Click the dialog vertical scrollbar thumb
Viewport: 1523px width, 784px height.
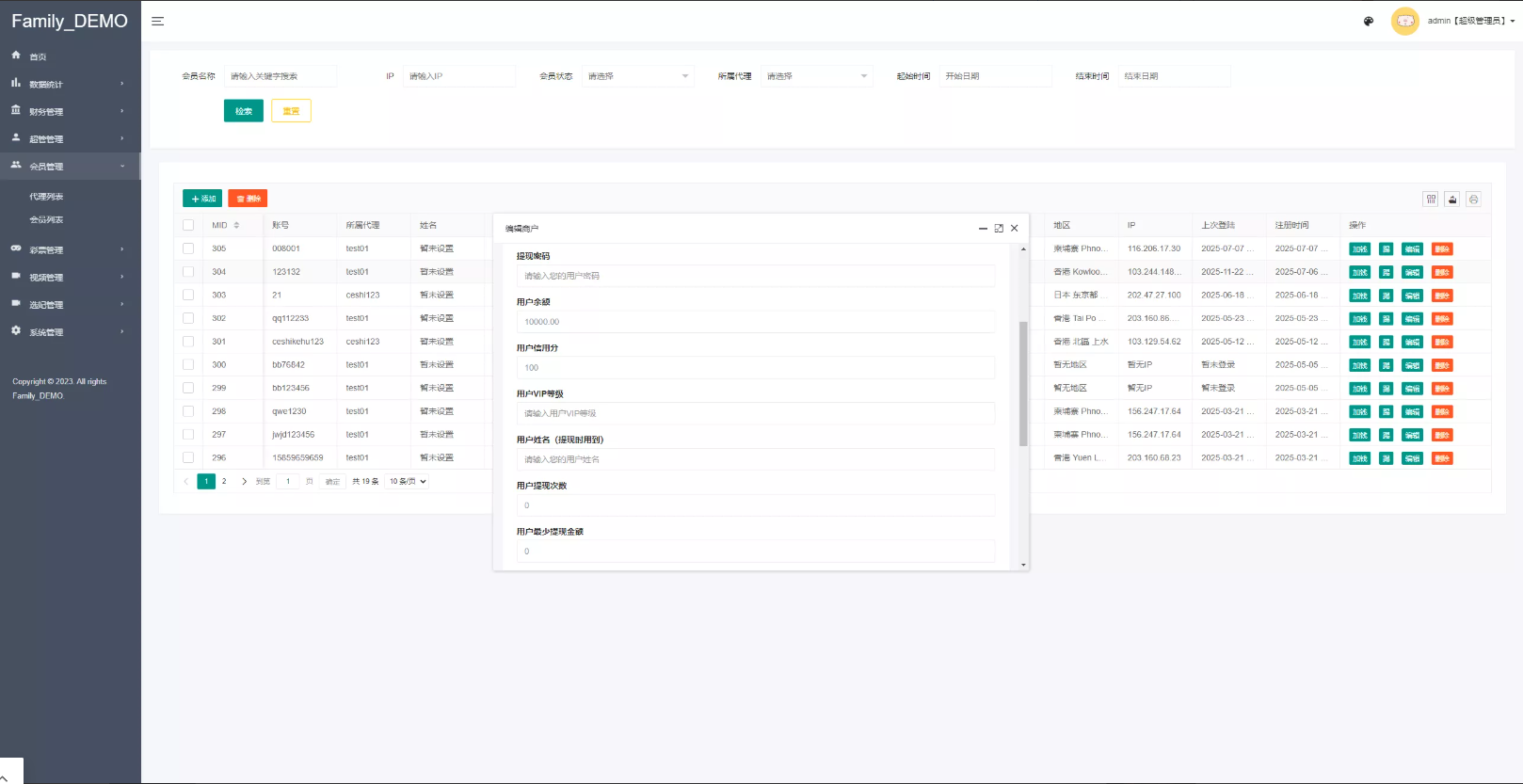point(1023,383)
